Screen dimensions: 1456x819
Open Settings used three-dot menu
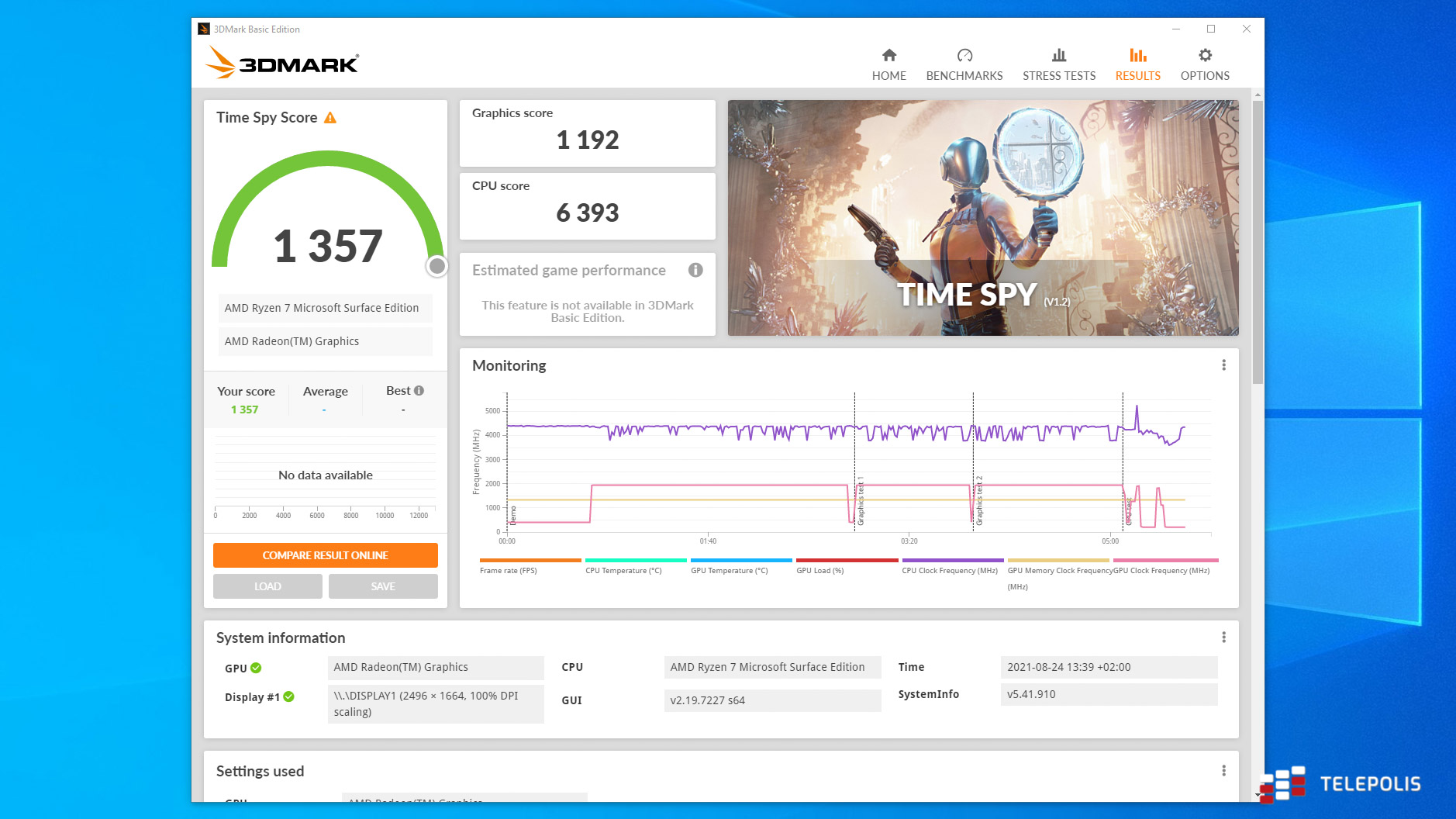point(1223,771)
